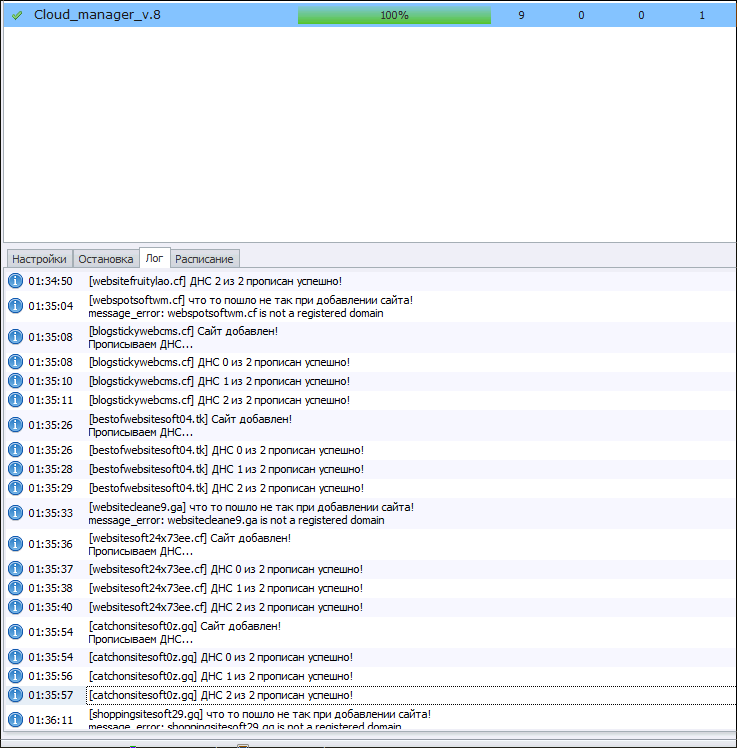This screenshot has width=737, height=748.
Task: Select websitesoft24x73ee.cf ДНС 0 из 2 message
Action: coord(226,570)
